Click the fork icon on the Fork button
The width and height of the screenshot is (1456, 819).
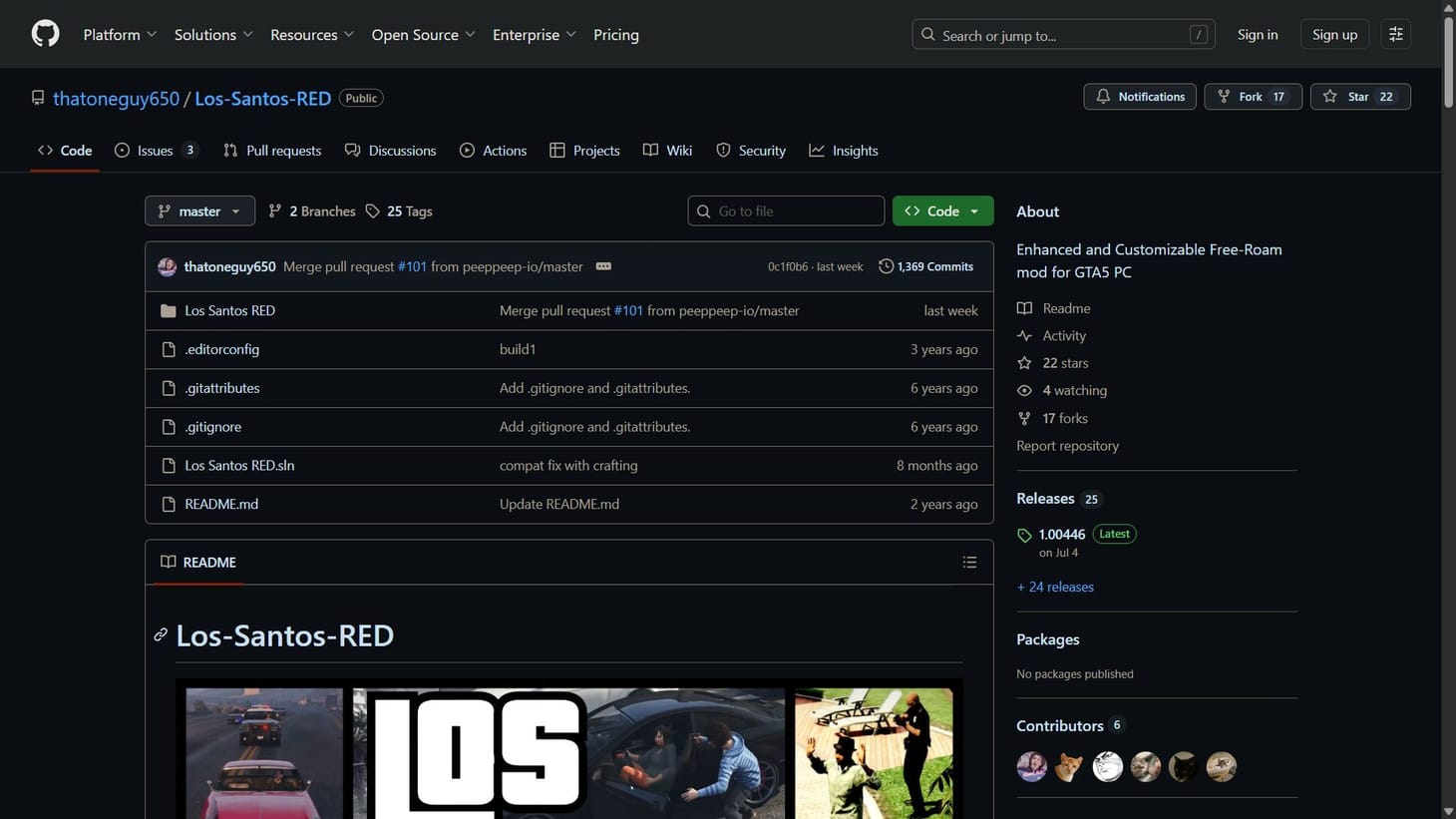click(1224, 97)
